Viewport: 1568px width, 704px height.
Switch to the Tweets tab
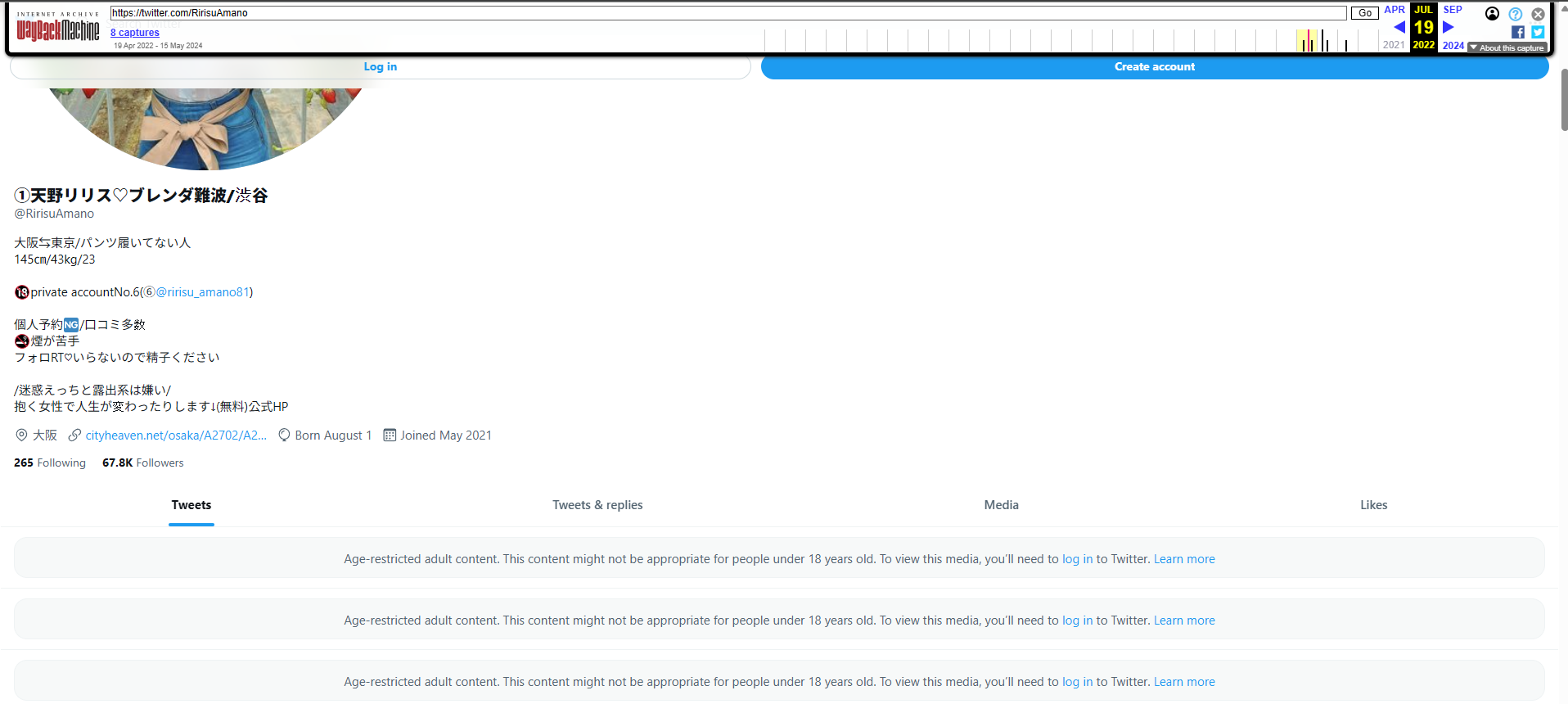pyautogui.click(x=191, y=505)
